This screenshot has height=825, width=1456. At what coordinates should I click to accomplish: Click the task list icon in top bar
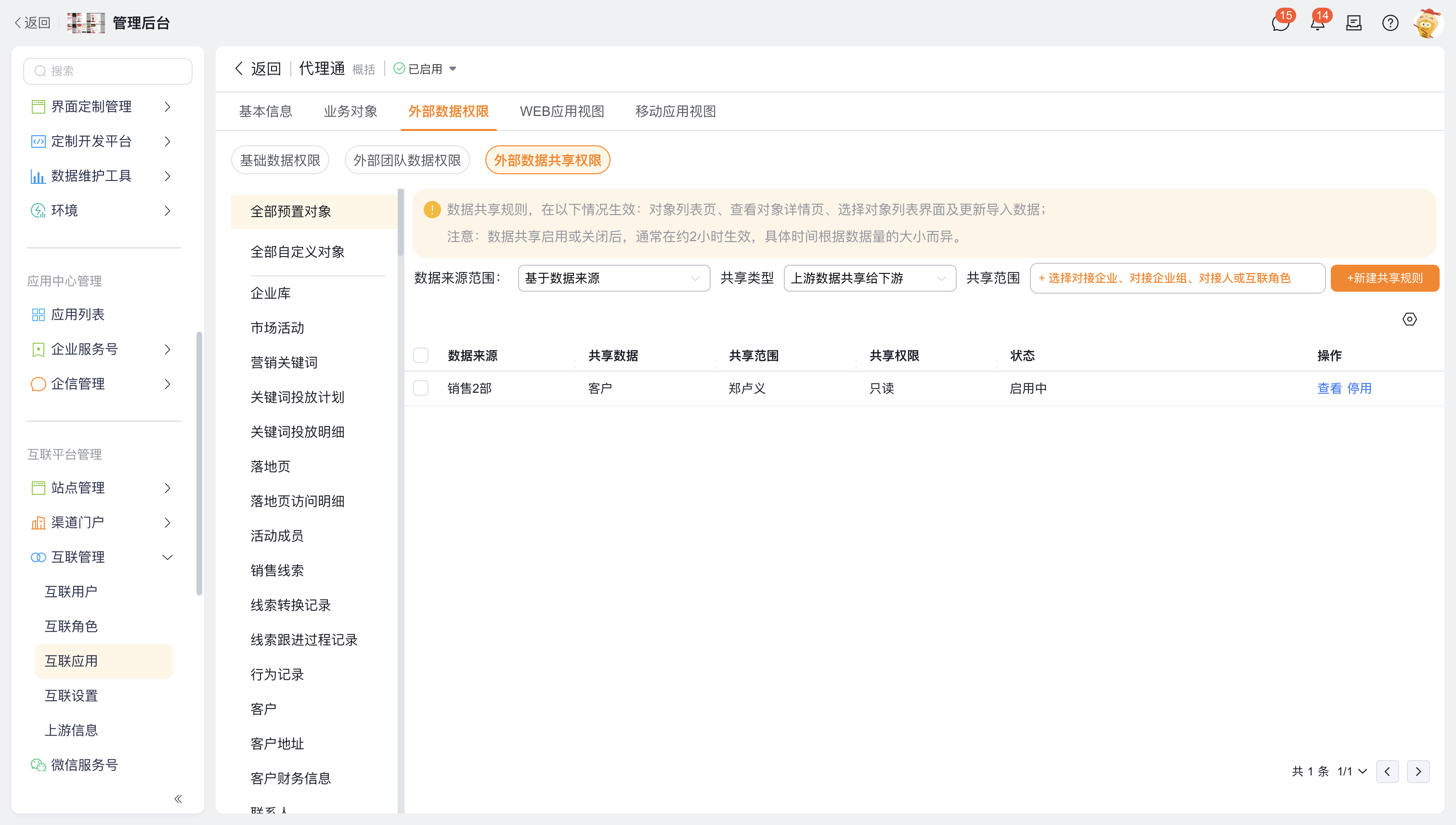tap(1354, 23)
